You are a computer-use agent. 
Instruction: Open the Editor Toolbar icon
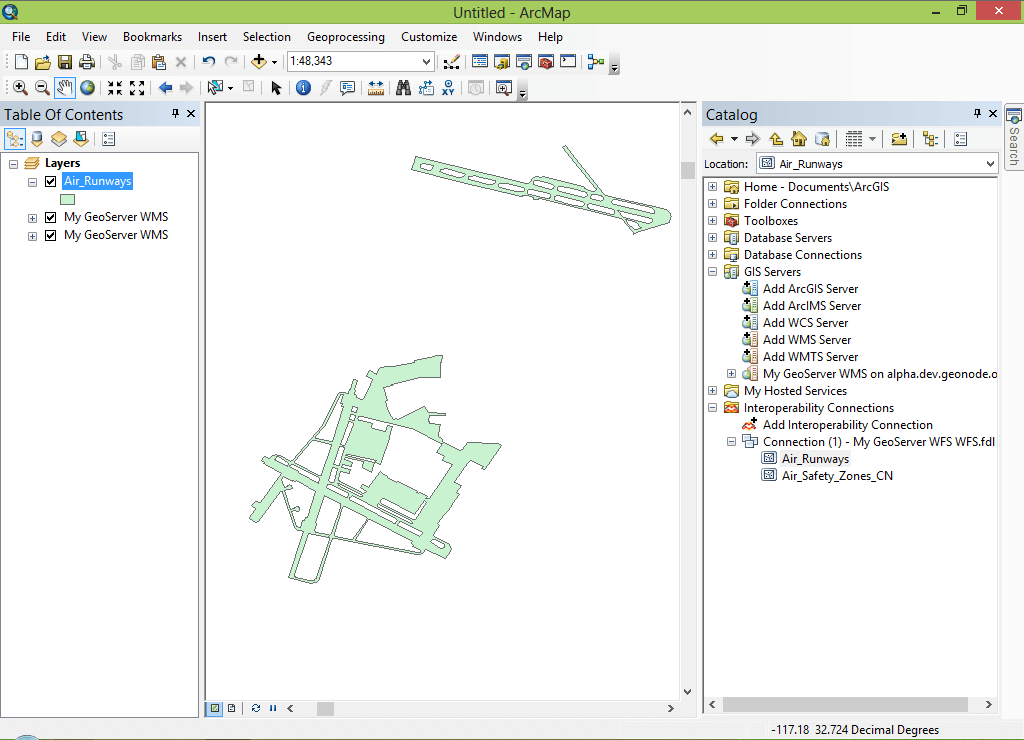coord(451,62)
